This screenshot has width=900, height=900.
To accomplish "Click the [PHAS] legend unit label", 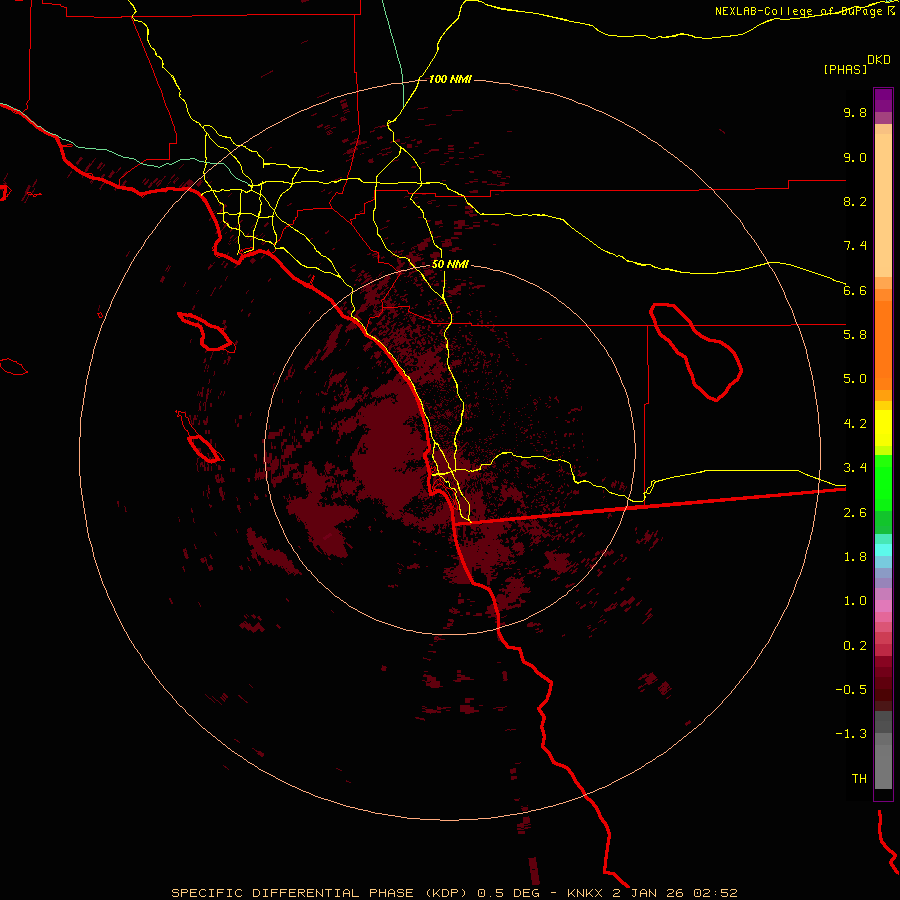I will [845, 69].
